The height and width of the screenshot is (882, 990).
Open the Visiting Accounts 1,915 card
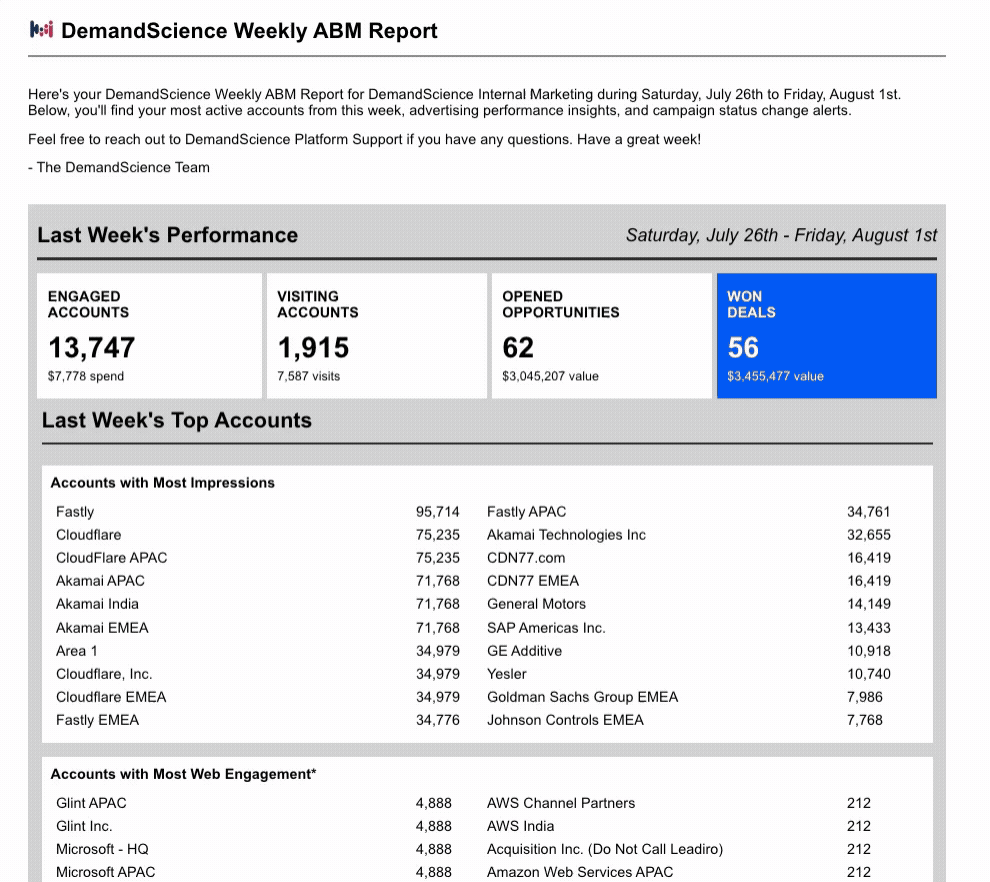(376, 335)
